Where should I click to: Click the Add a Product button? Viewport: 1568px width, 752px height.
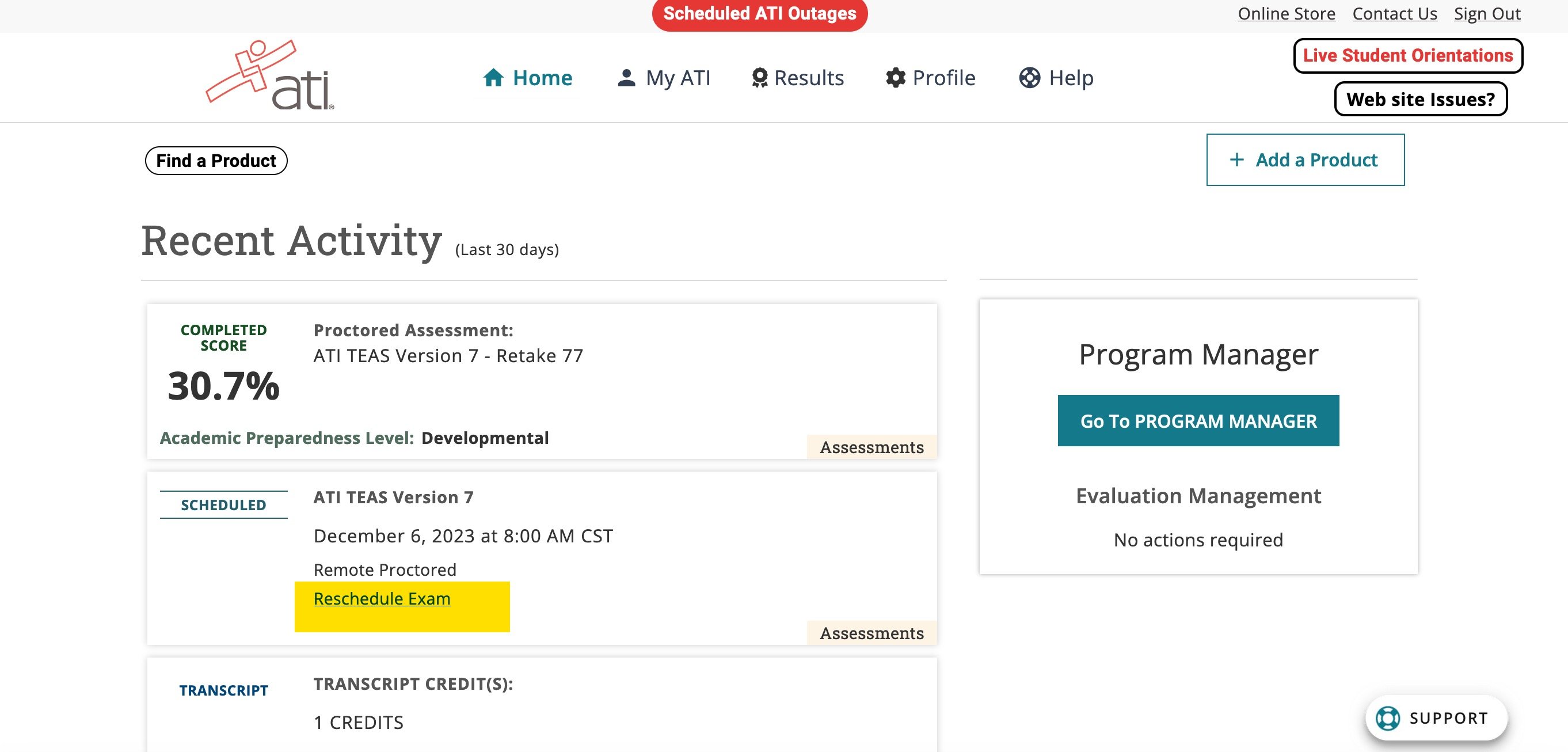[x=1305, y=159]
